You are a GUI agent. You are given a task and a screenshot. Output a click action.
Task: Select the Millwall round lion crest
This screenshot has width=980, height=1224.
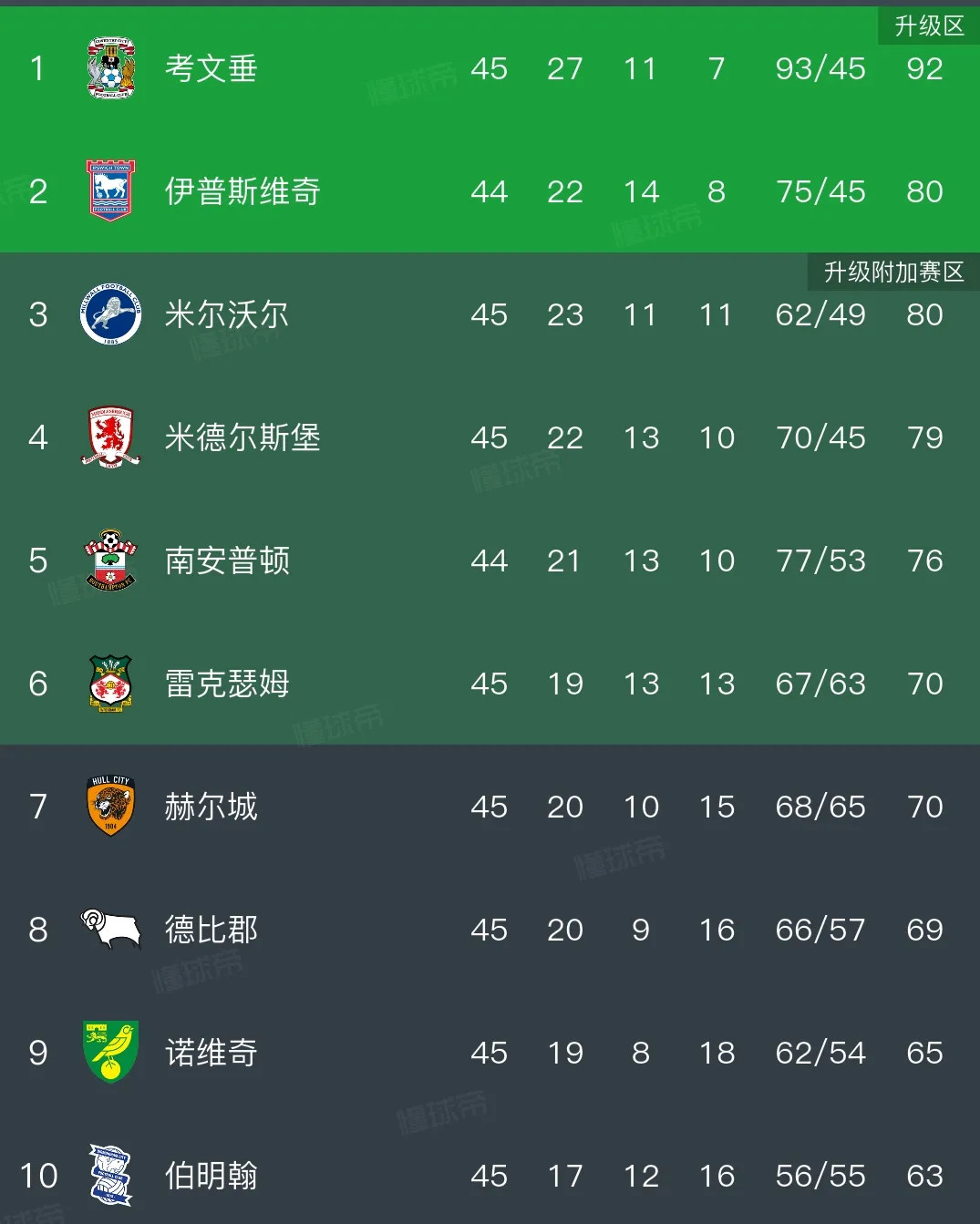(x=110, y=314)
